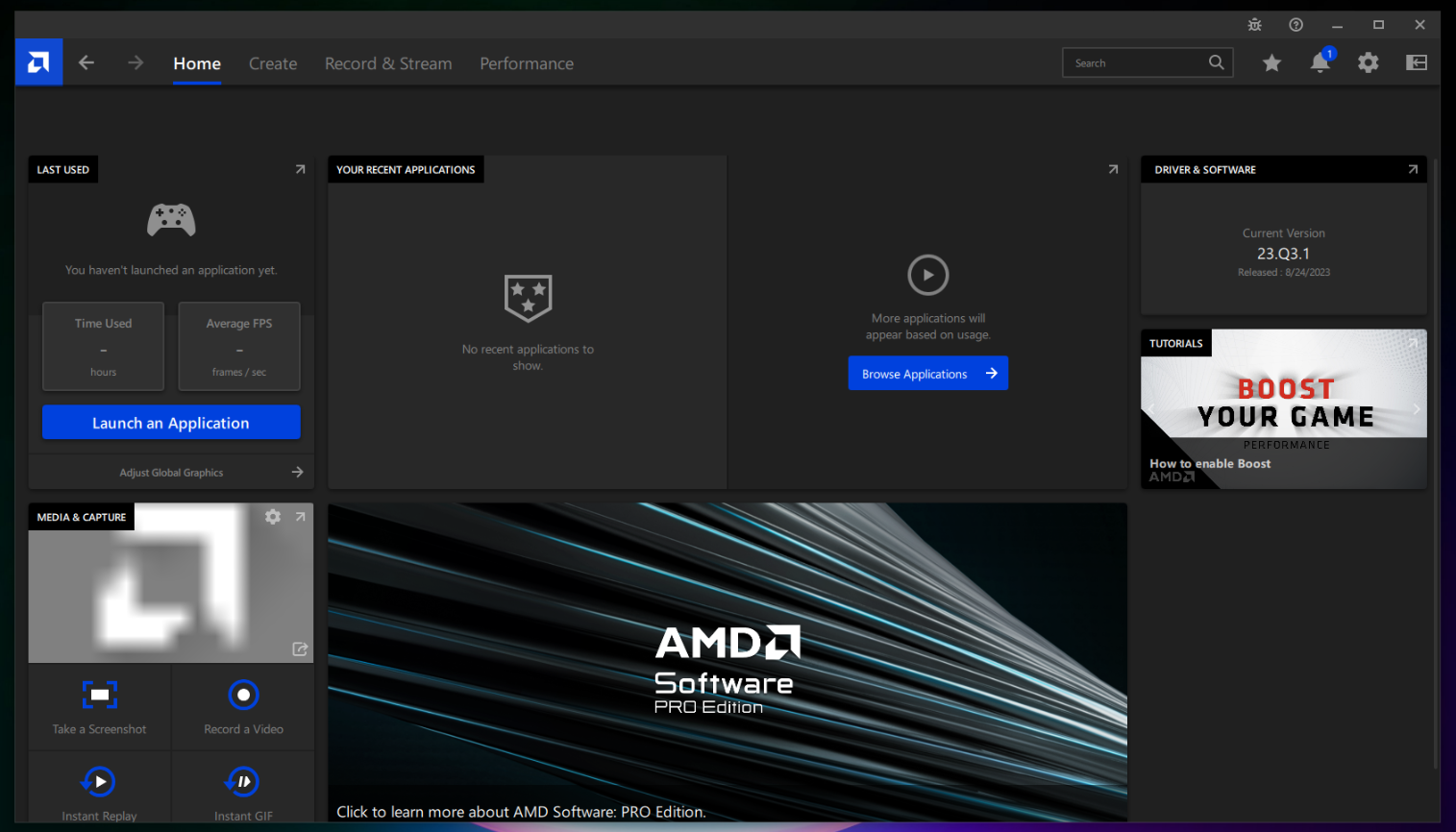Click the vertical scrollbar on right
This screenshot has width=1456, height=832.
click(x=1436, y=463)
